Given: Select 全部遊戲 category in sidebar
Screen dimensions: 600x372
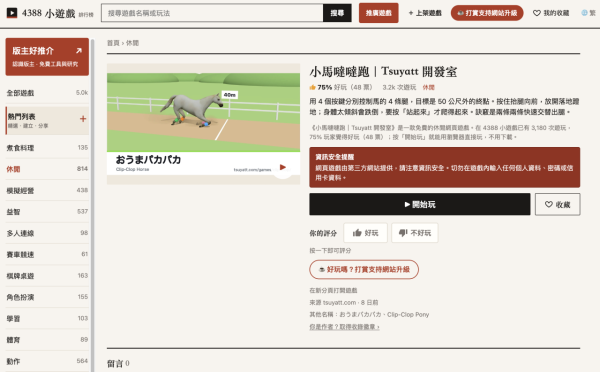Looking at the screenshot, I should click(x=47, y=93).
